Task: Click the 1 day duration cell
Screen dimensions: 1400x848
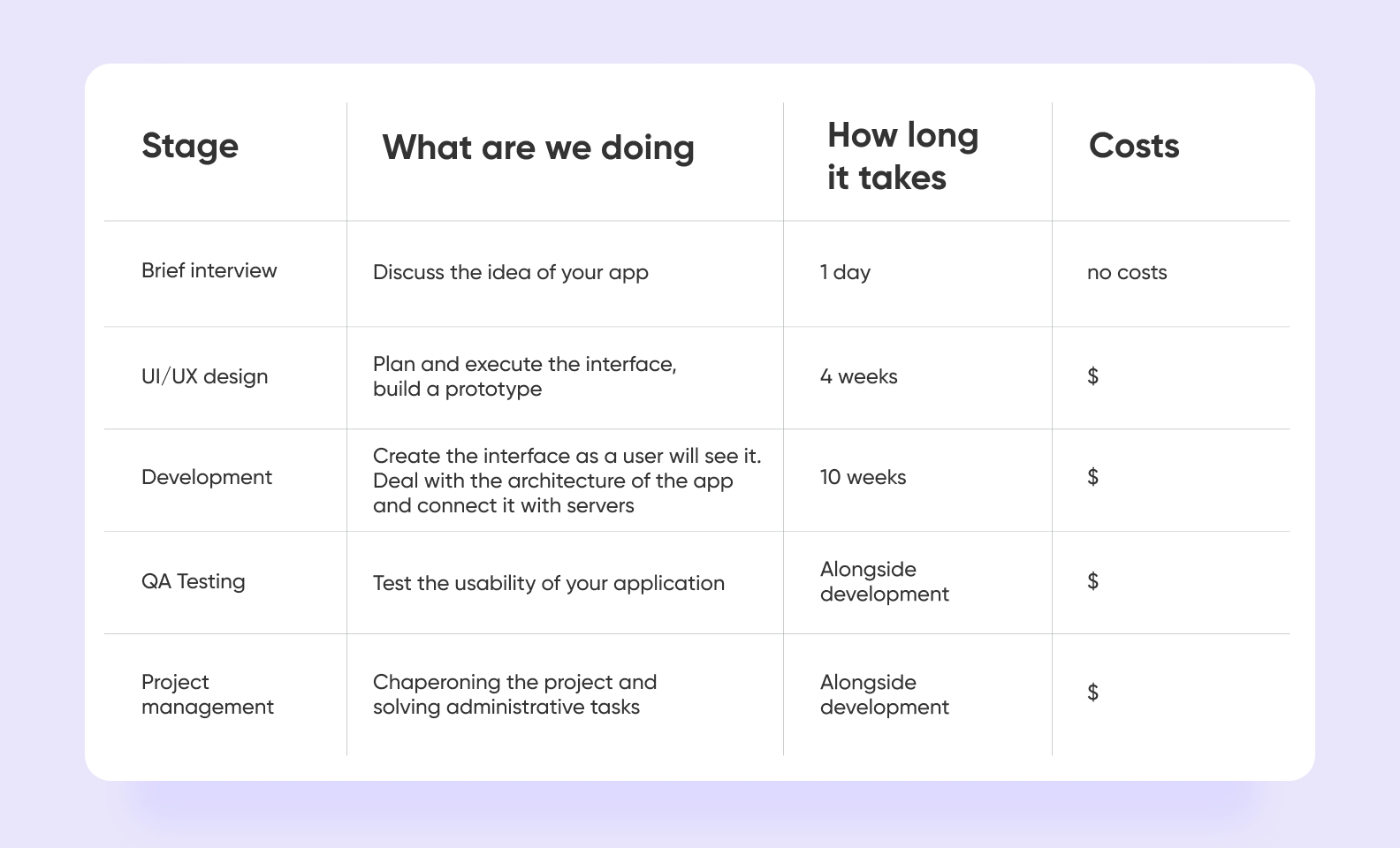Action: pos(846,272)
